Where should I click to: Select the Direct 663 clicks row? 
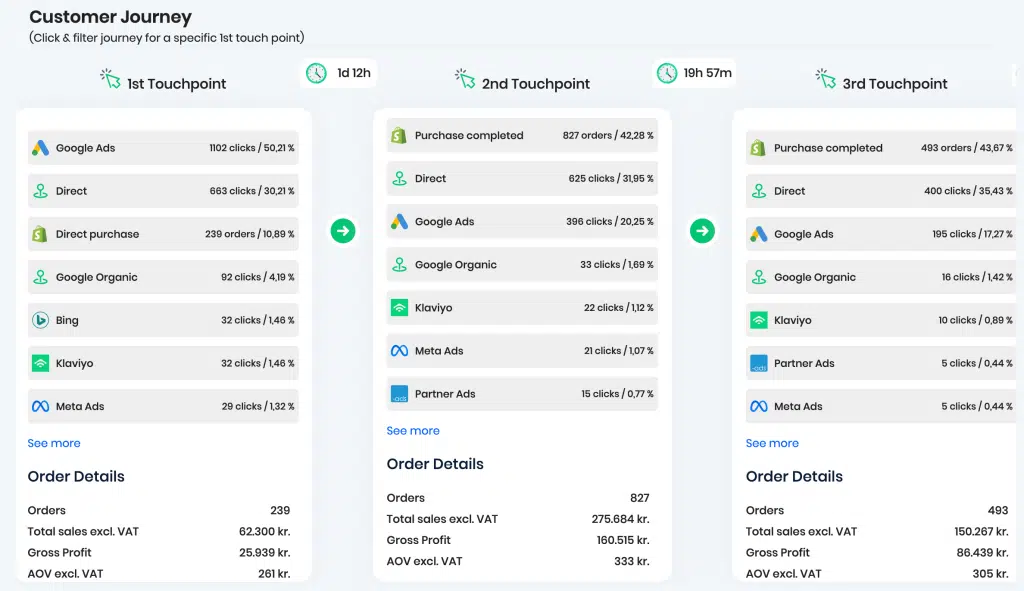[163, 191]
